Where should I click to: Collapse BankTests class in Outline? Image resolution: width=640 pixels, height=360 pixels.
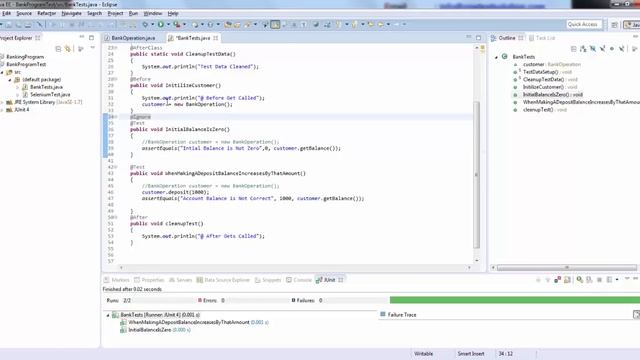(x=496, y=57)
